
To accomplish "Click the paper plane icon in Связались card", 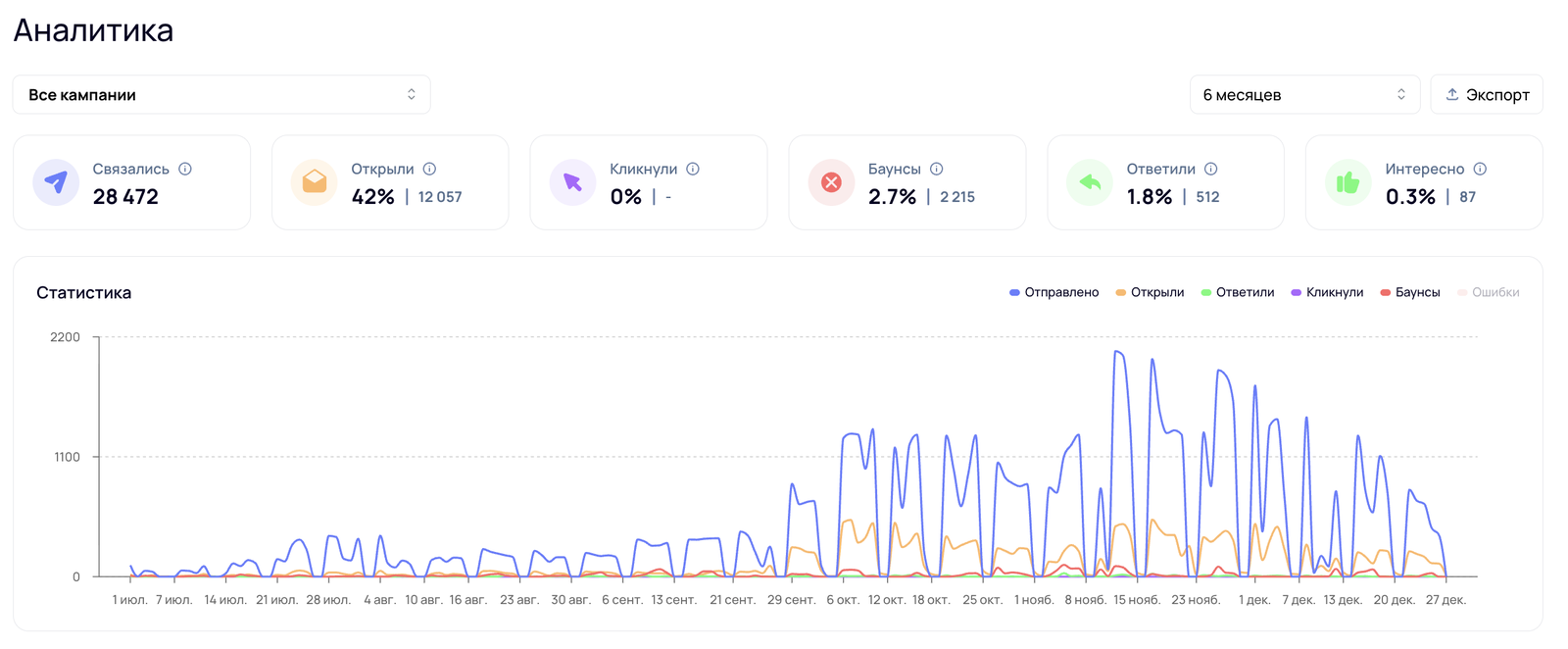I will (56, 182).
